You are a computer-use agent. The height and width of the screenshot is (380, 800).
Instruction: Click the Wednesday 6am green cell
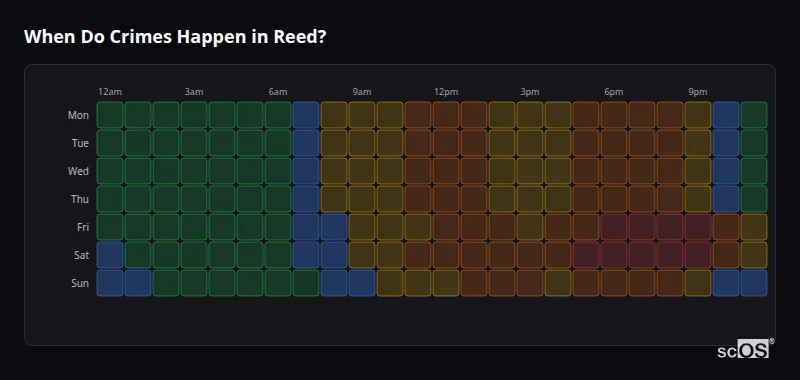[278, 171]
